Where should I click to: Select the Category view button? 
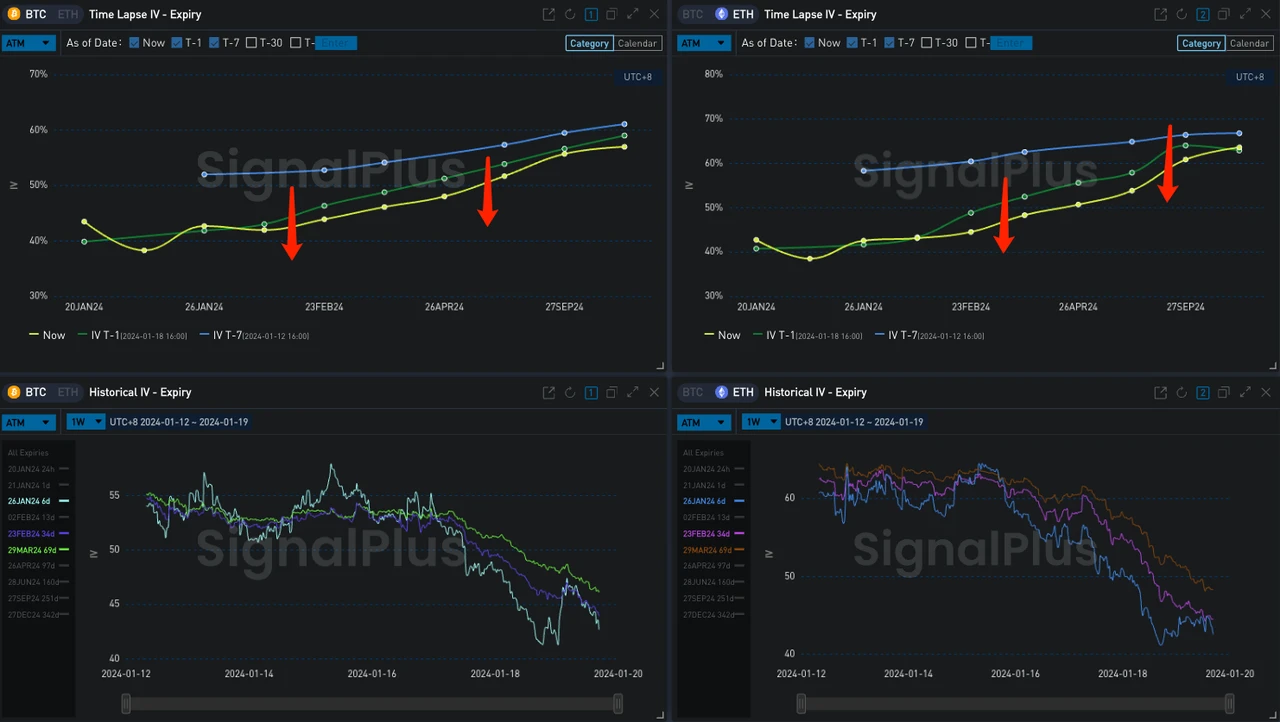(x=589, y=43)
